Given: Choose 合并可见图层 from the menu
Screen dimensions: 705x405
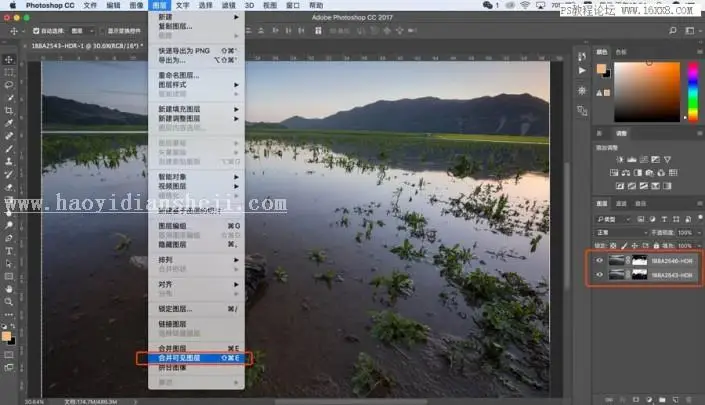Looking at the screenshot, I should pos(196,358).
